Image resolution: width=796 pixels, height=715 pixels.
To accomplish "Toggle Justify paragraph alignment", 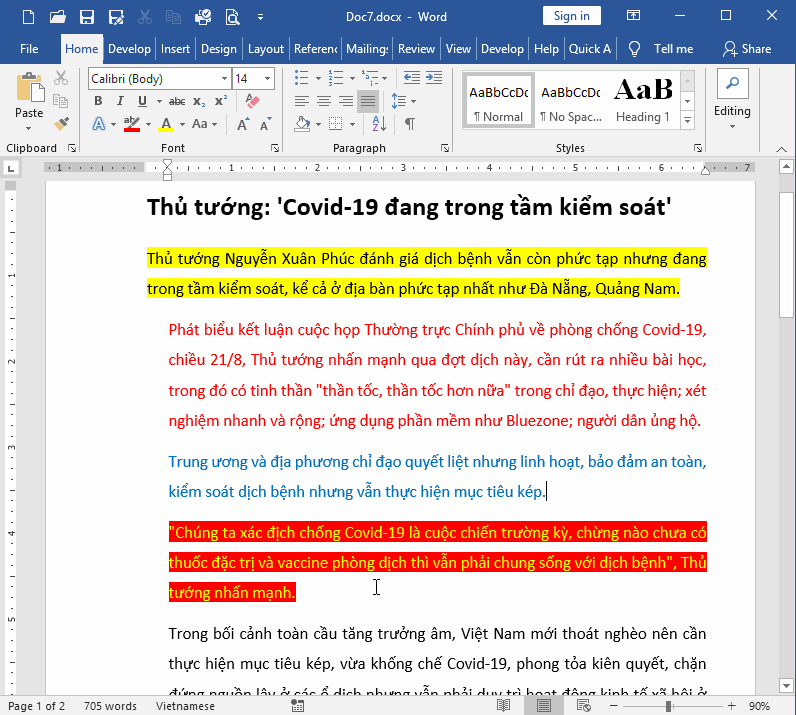I will 368,101.
